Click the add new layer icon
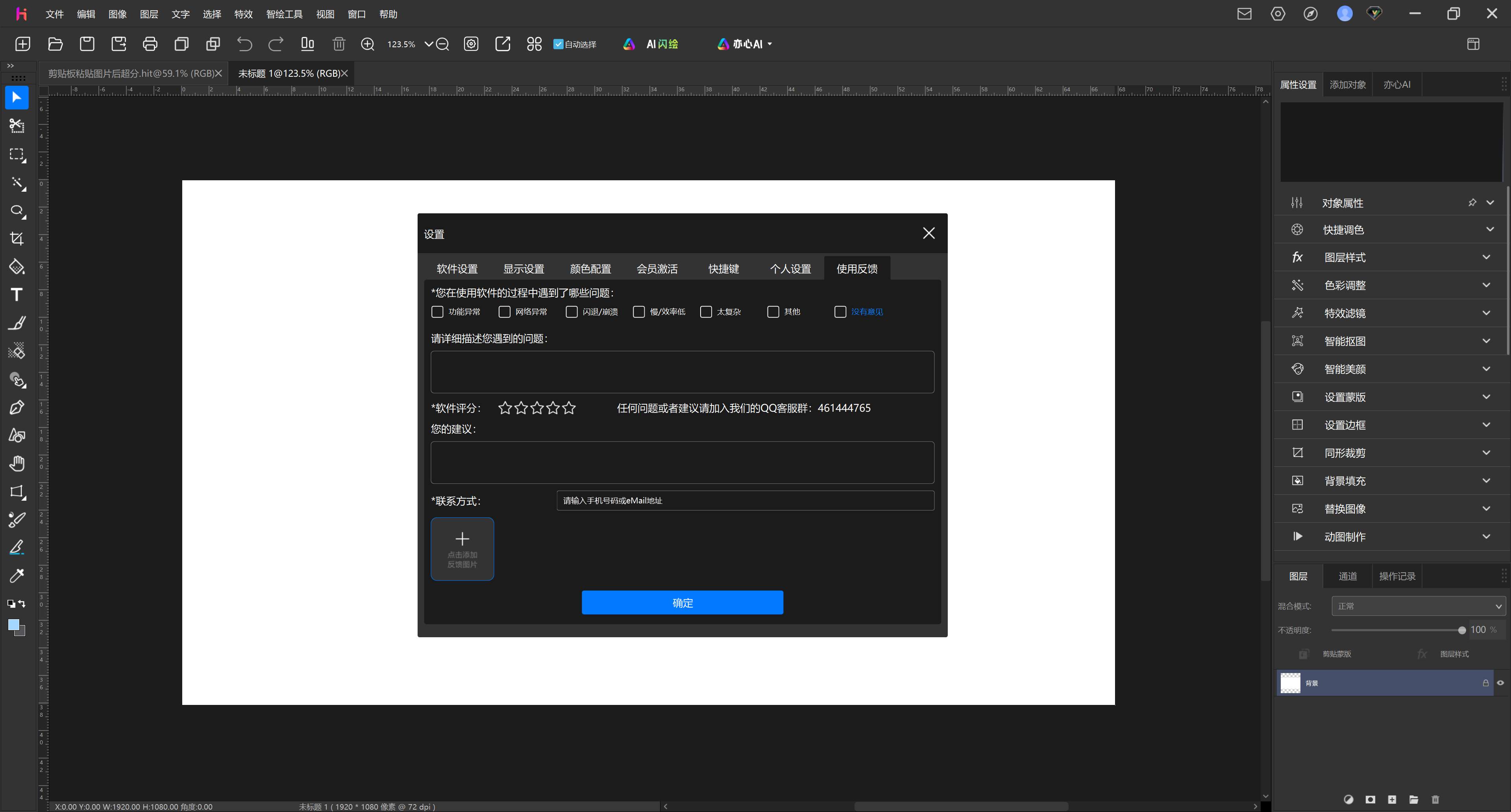The width and height of the screenshot is (1511, 812). coord(1392,800)
